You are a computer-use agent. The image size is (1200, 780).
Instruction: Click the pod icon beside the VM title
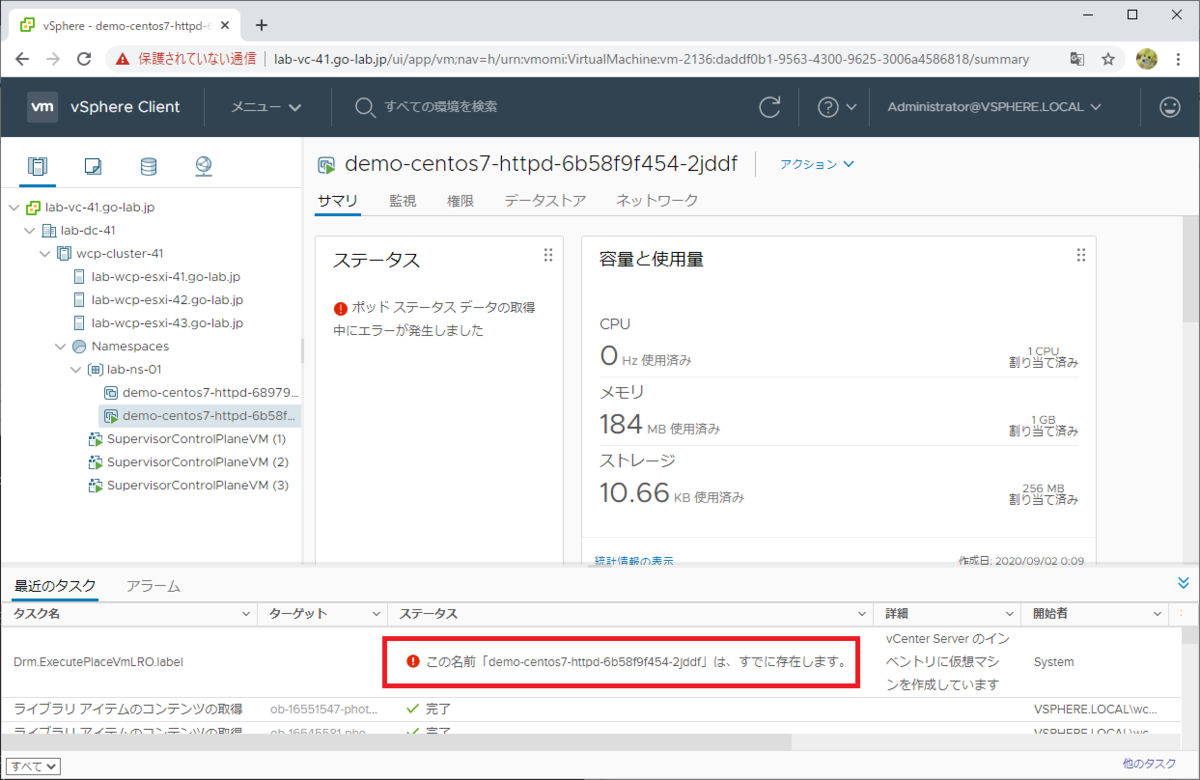point(326,165)
